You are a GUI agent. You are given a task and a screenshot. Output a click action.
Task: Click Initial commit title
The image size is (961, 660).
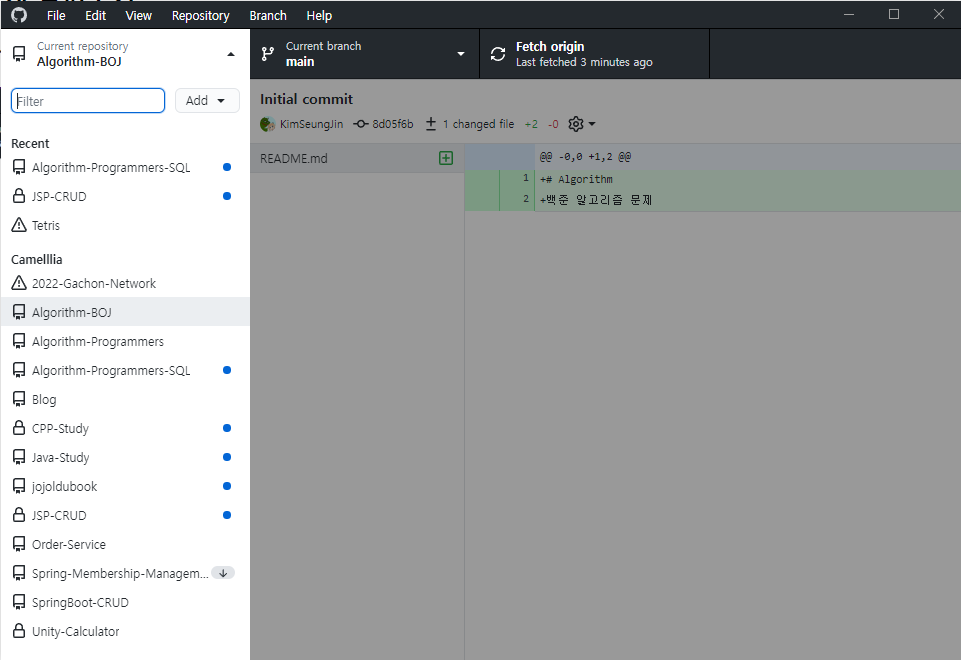[306, 99]
